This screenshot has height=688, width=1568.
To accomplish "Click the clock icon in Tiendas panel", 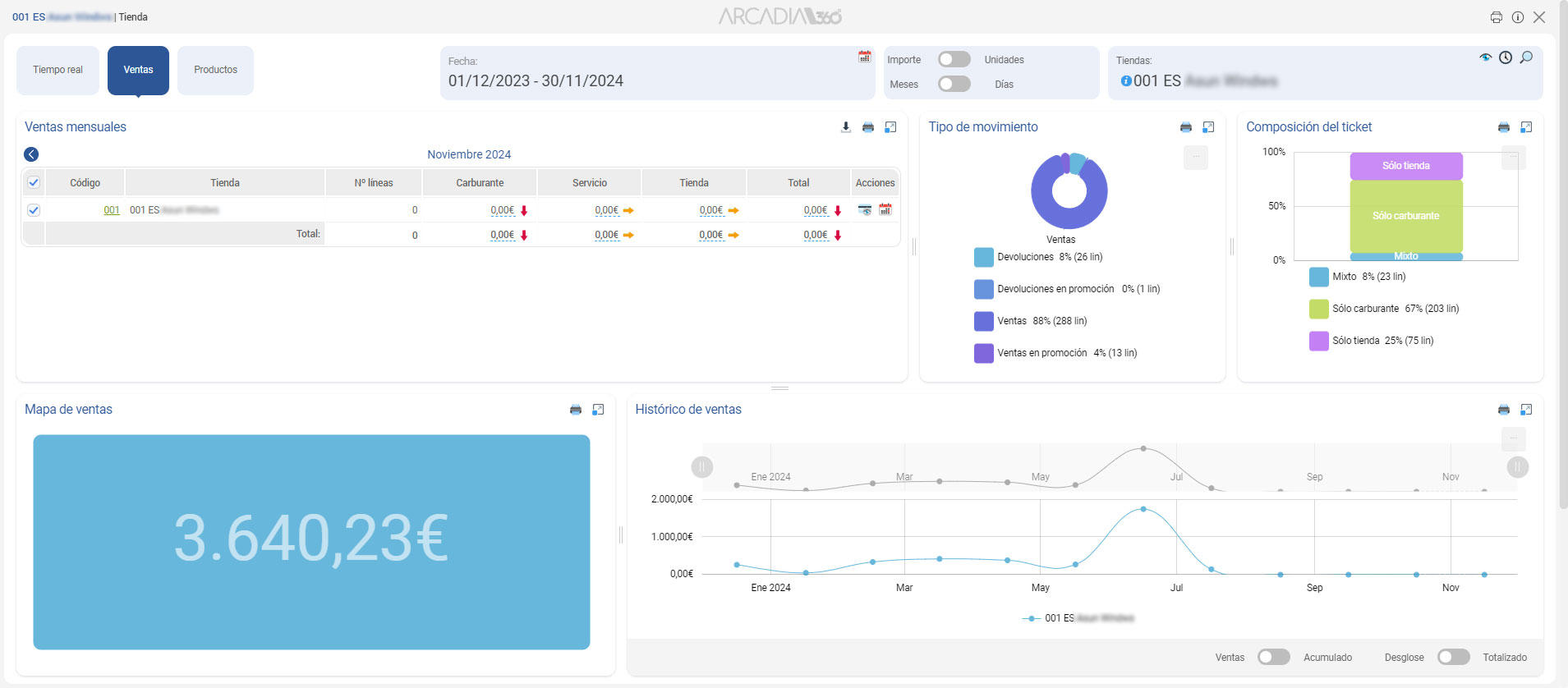I will point(1505,57).
